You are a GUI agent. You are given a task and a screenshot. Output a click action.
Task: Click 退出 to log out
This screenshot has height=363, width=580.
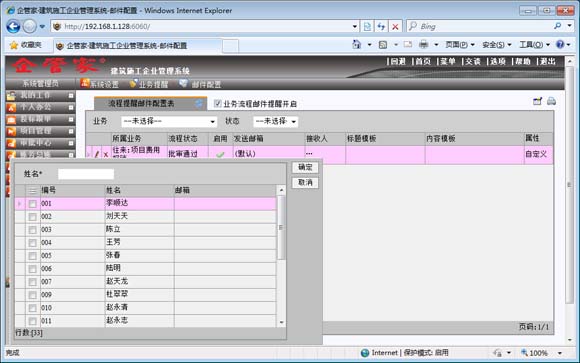(x=548, y=62)
